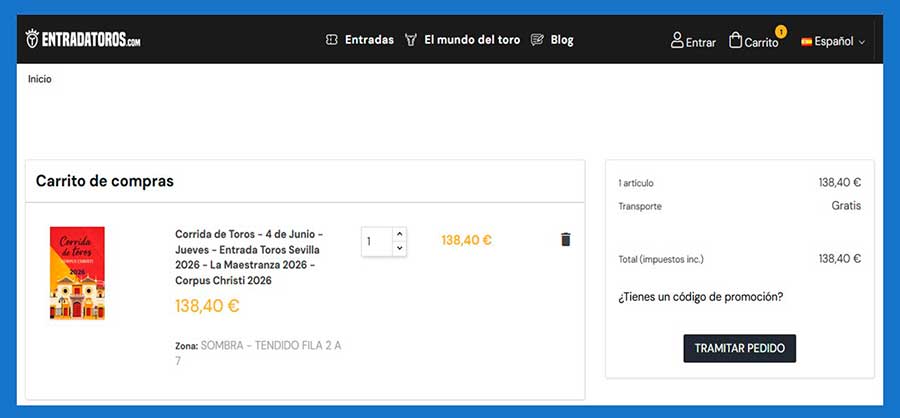The height and width of the screenshot is (418, 900).
Task: Click the ticket icon beside Entradas
Action: (331, 40)
